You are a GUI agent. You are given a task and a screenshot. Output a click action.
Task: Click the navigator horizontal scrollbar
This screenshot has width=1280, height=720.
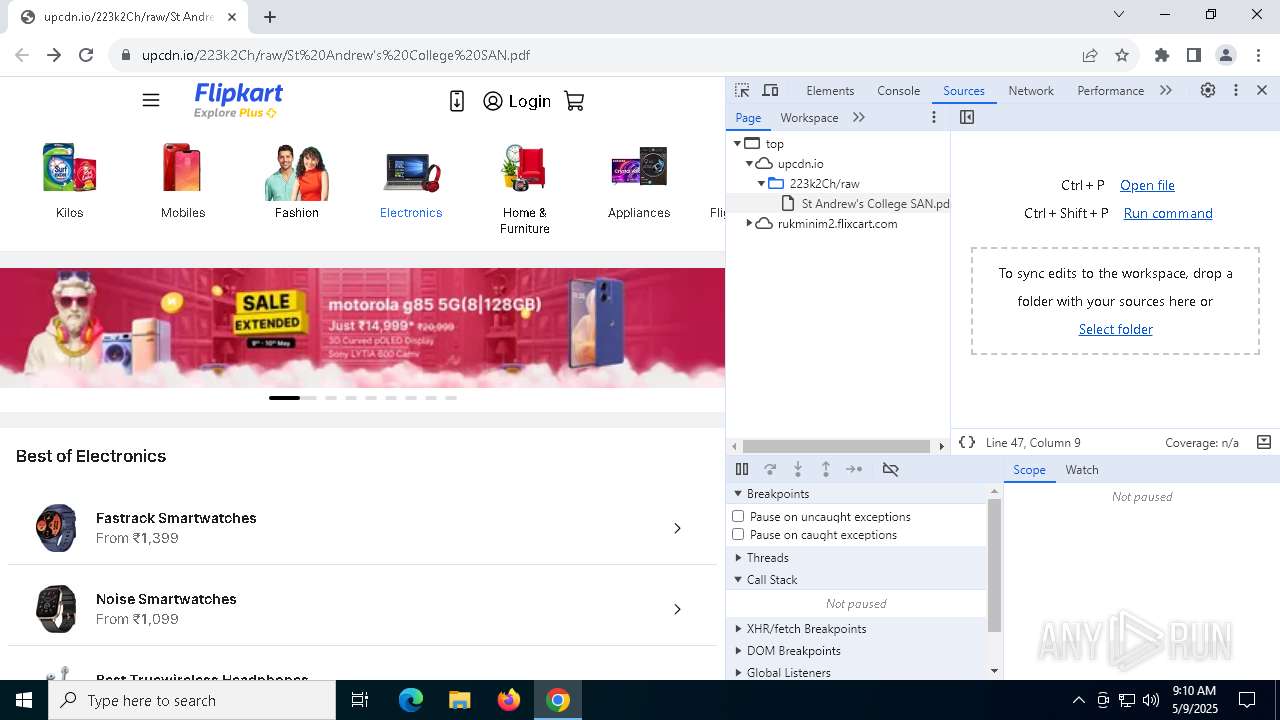coord(836,446)
